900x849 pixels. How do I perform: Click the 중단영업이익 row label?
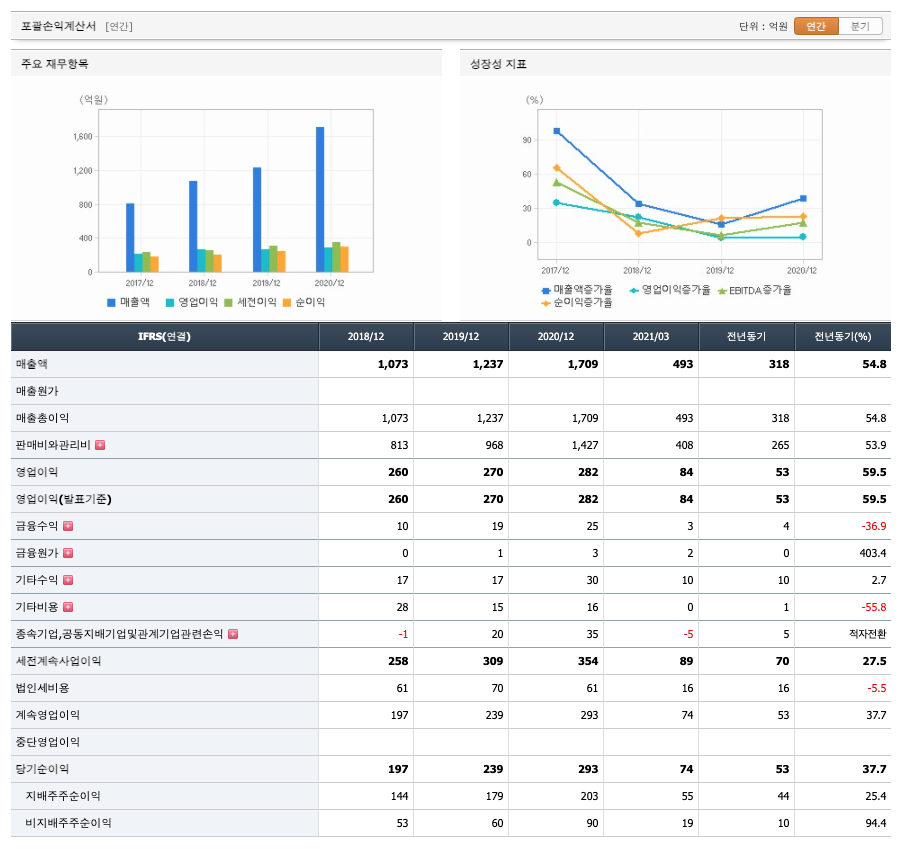[48, 742]
